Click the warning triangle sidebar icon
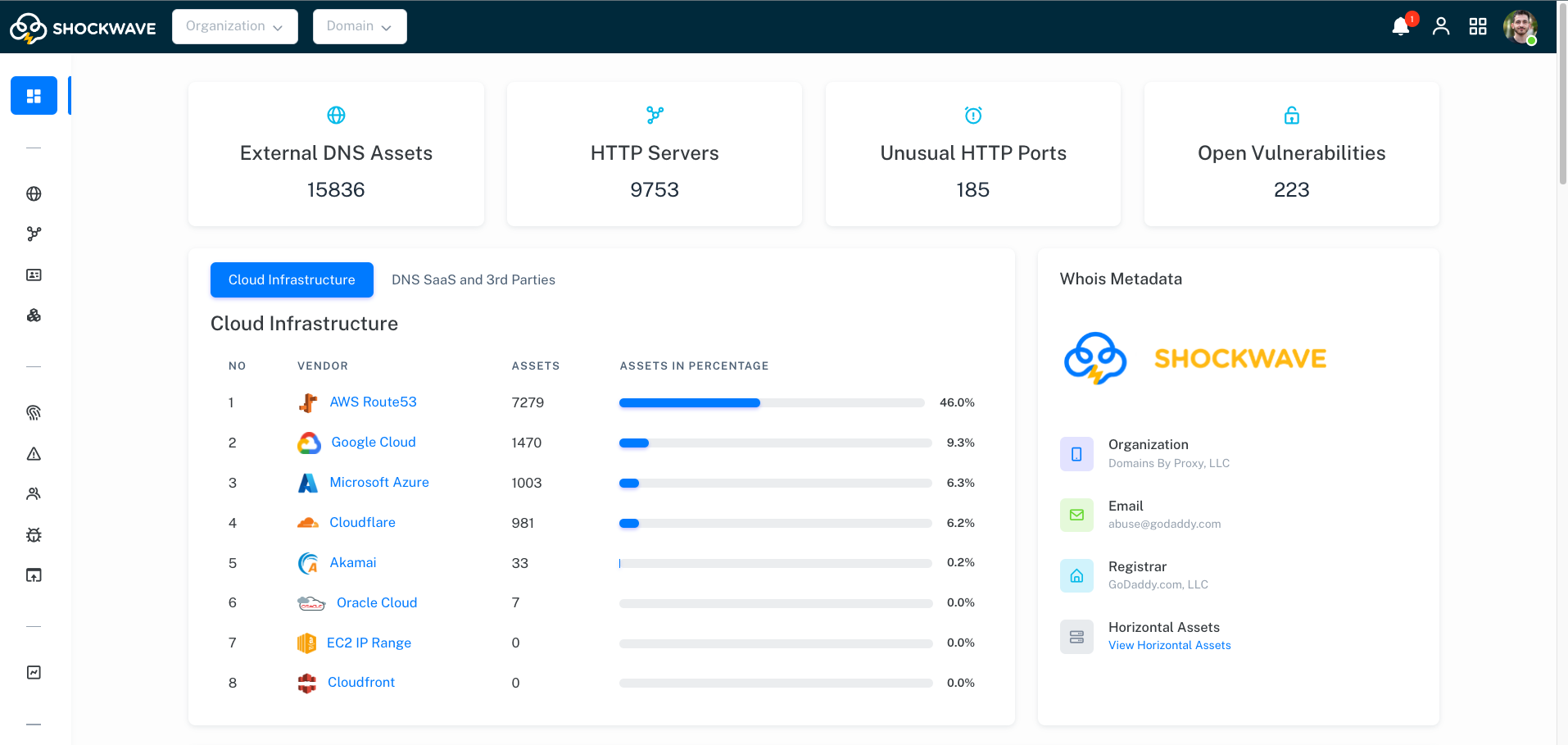Screen dimensions: 1568x745 pos(34,454)
